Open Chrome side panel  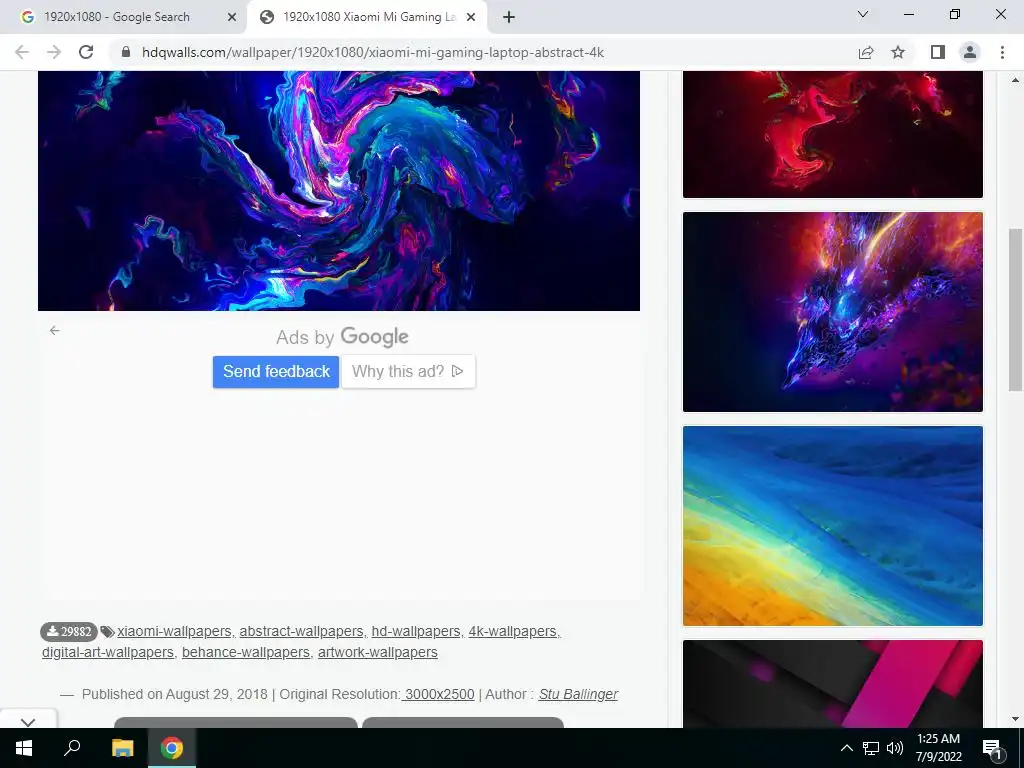click(938, 52)
